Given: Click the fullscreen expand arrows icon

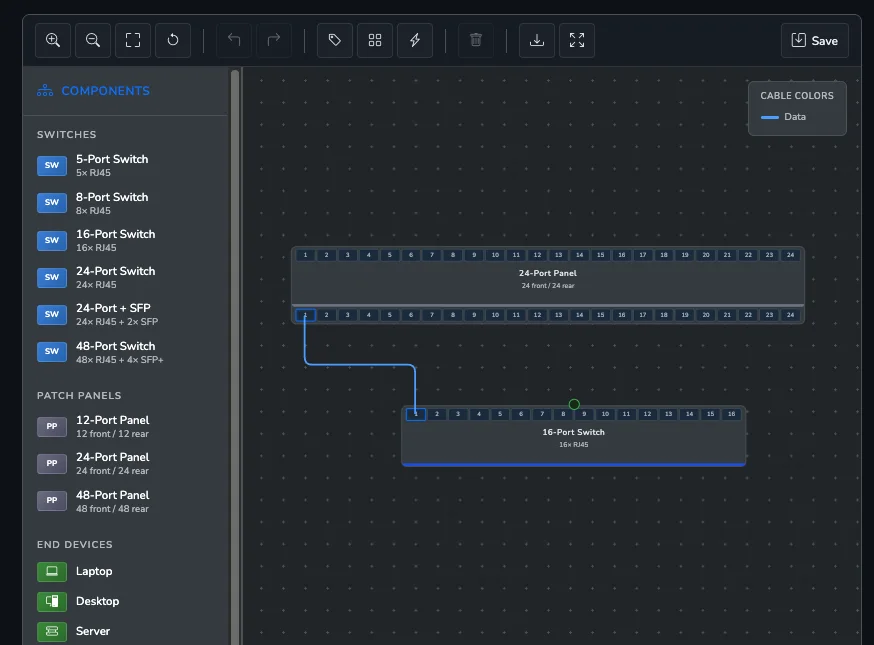Looking at the screenshot, I should (x=577, y=40).
